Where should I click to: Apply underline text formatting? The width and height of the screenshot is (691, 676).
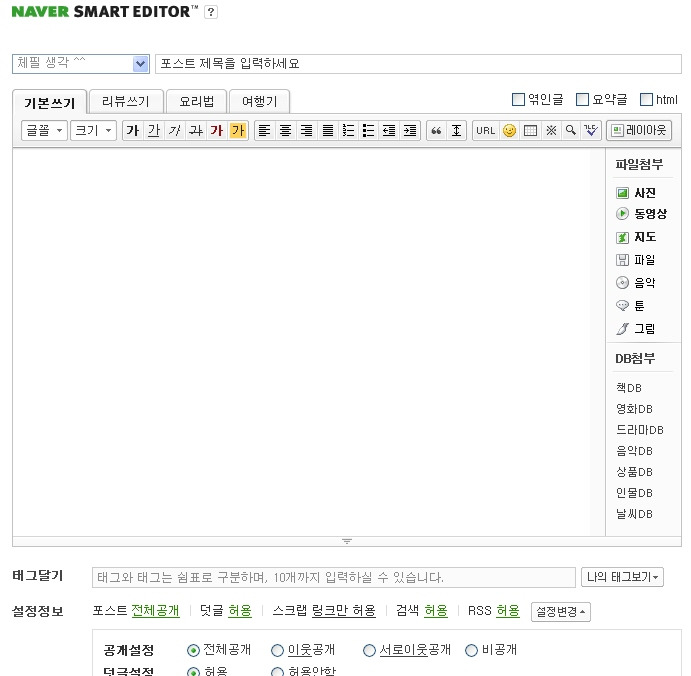154,130
